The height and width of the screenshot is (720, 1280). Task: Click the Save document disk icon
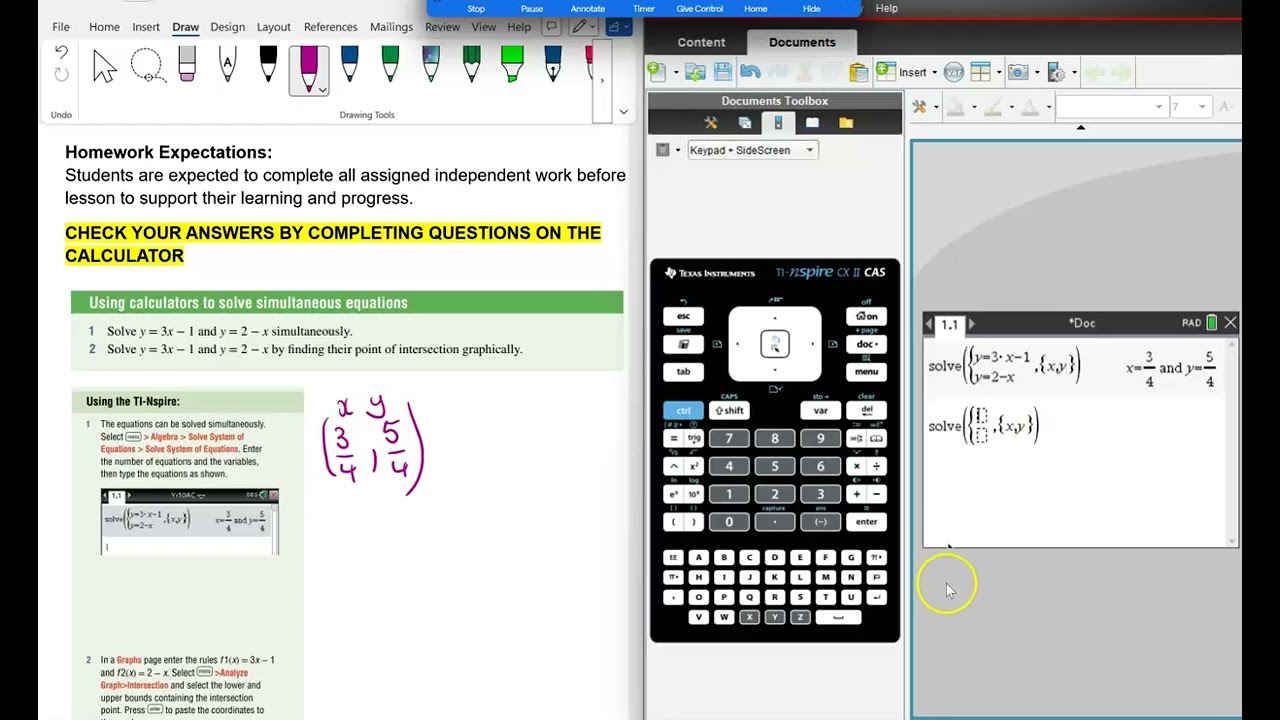point(723,72)
